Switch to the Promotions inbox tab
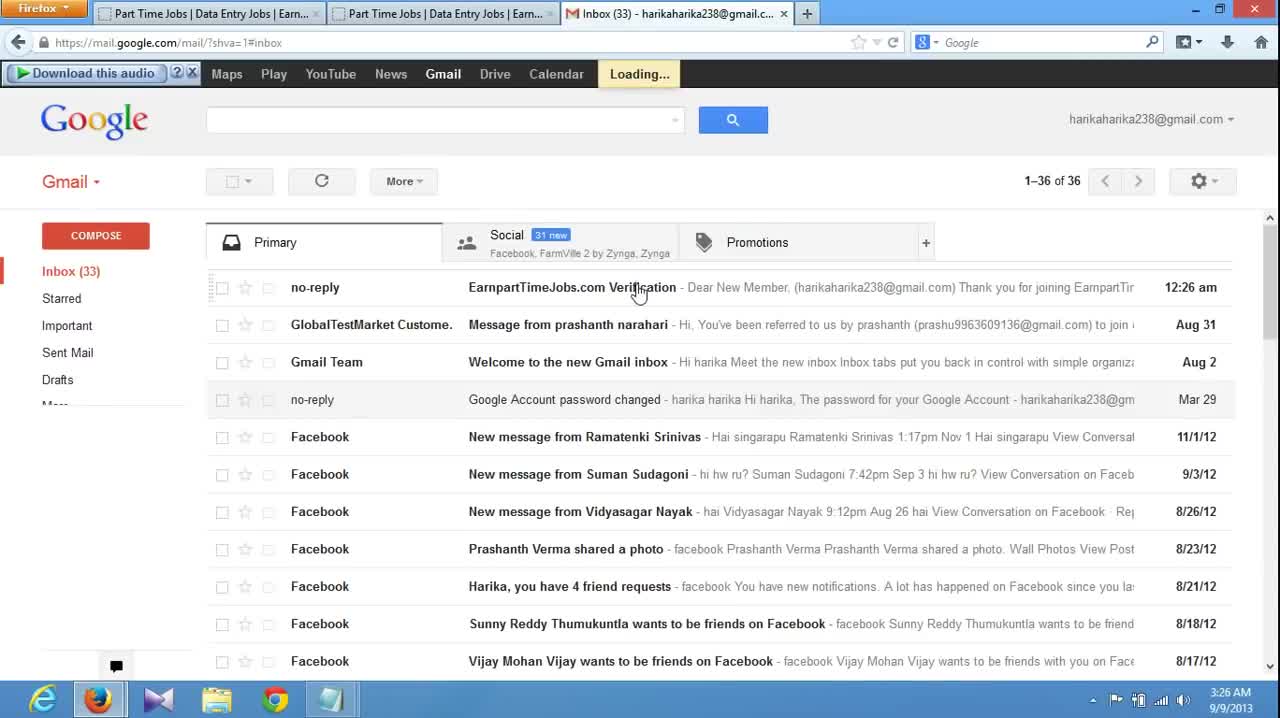Image resolution: width=1280 pixels, height=718 pixels. point(798,243)
